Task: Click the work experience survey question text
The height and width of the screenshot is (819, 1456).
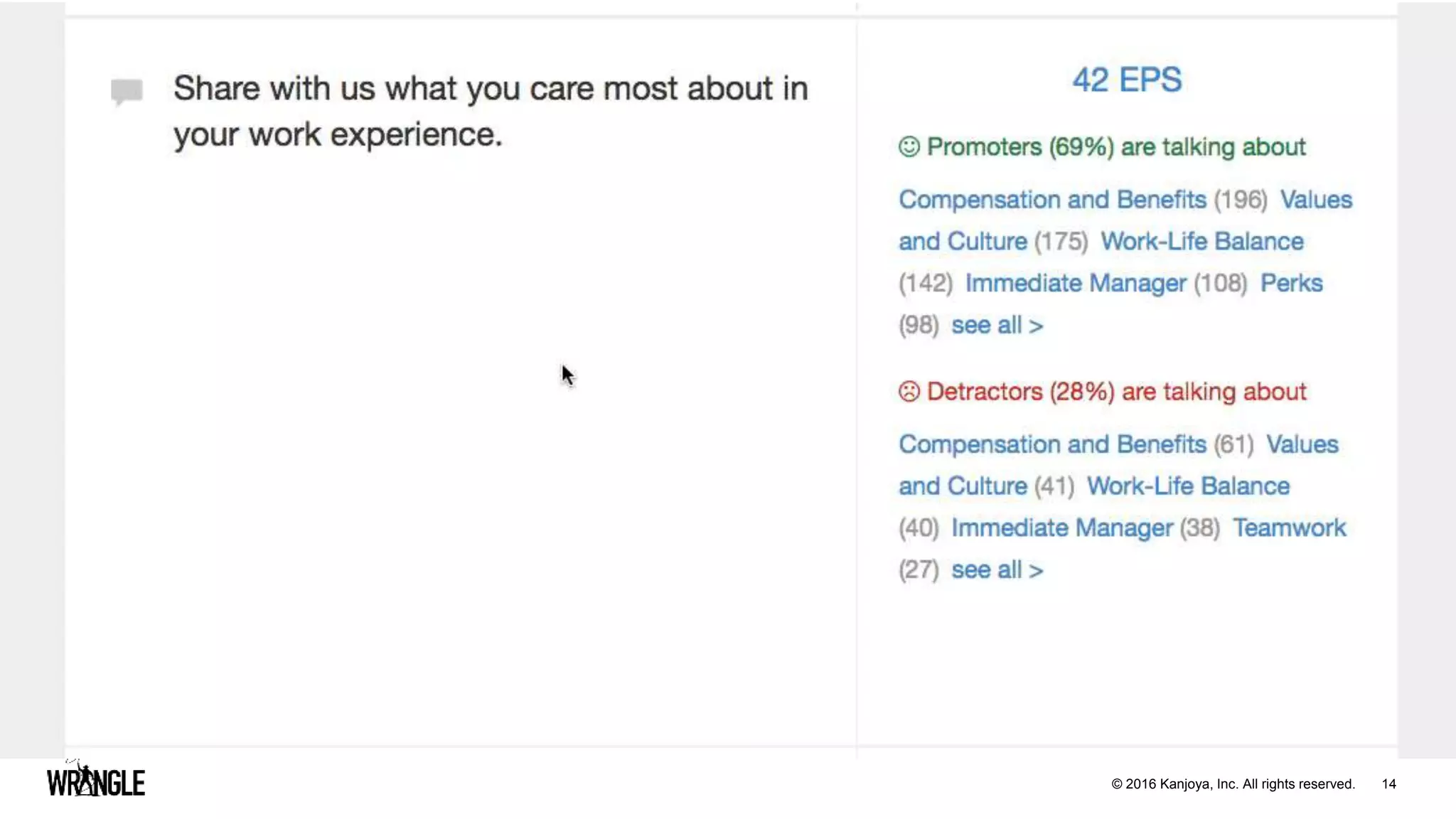Action: (x=491, y=111)
